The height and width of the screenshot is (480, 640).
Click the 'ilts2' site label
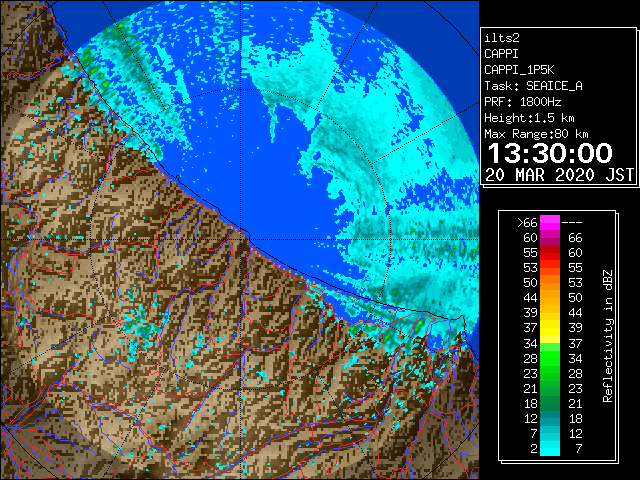click(x=502, y=38)
